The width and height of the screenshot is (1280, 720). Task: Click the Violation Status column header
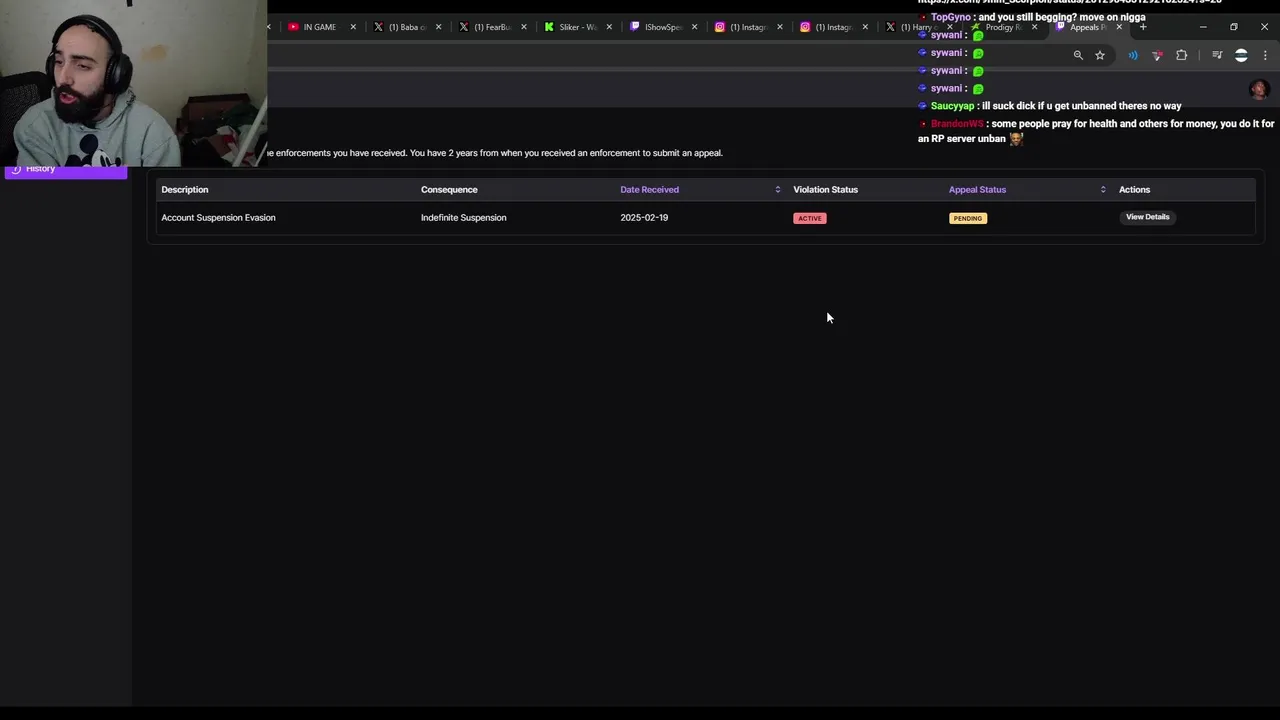pos(825,189)
